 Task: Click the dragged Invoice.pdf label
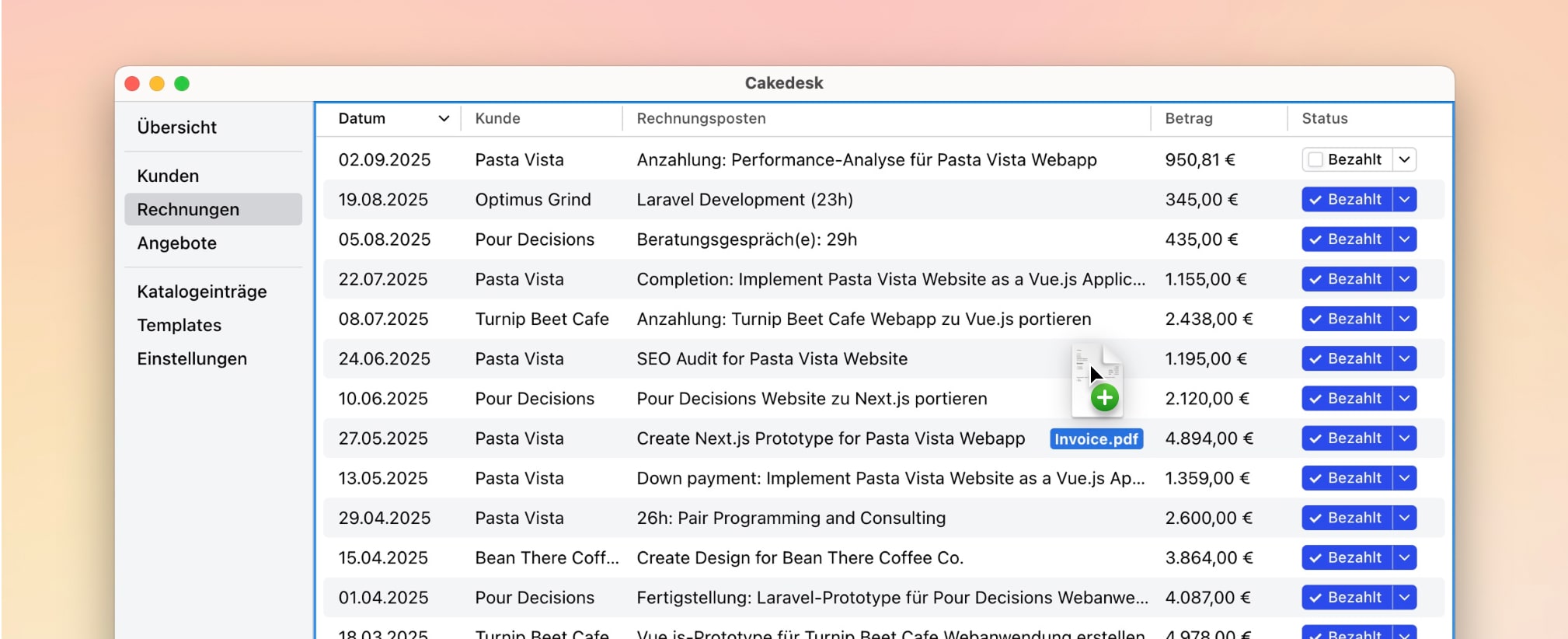coord(1096,439)
